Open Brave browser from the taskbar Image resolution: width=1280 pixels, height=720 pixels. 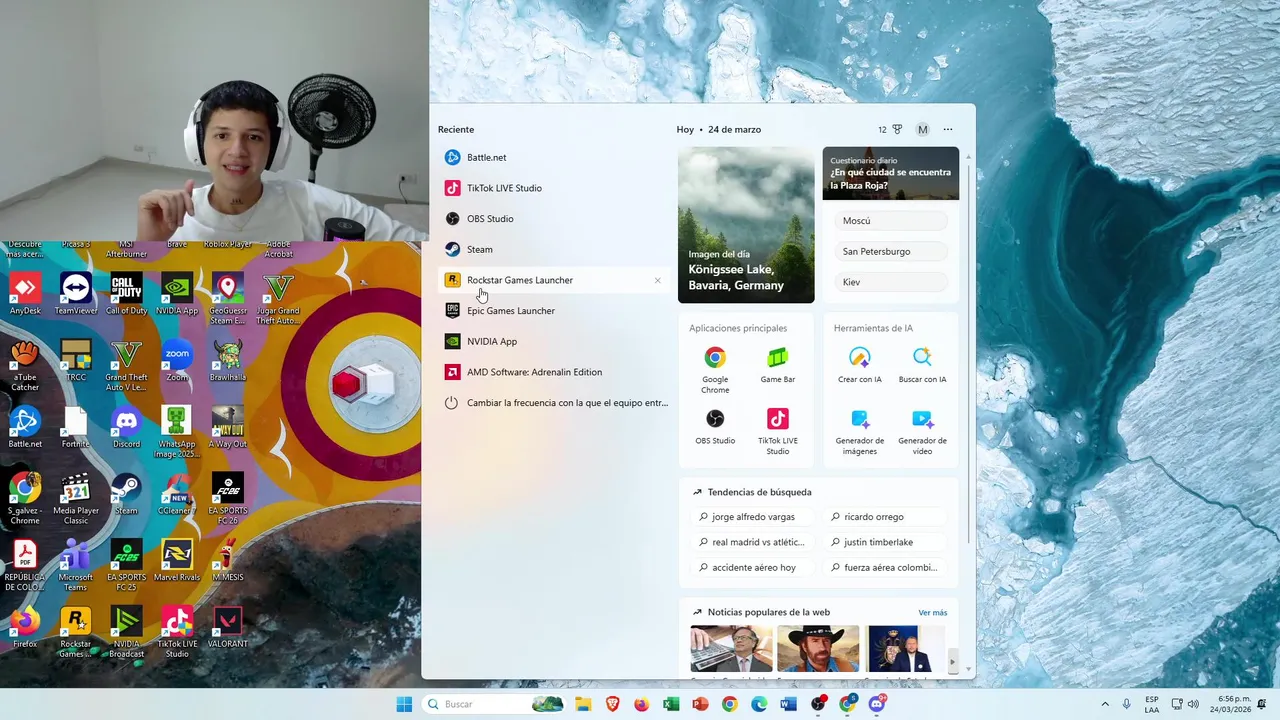[x=612, y=704]
